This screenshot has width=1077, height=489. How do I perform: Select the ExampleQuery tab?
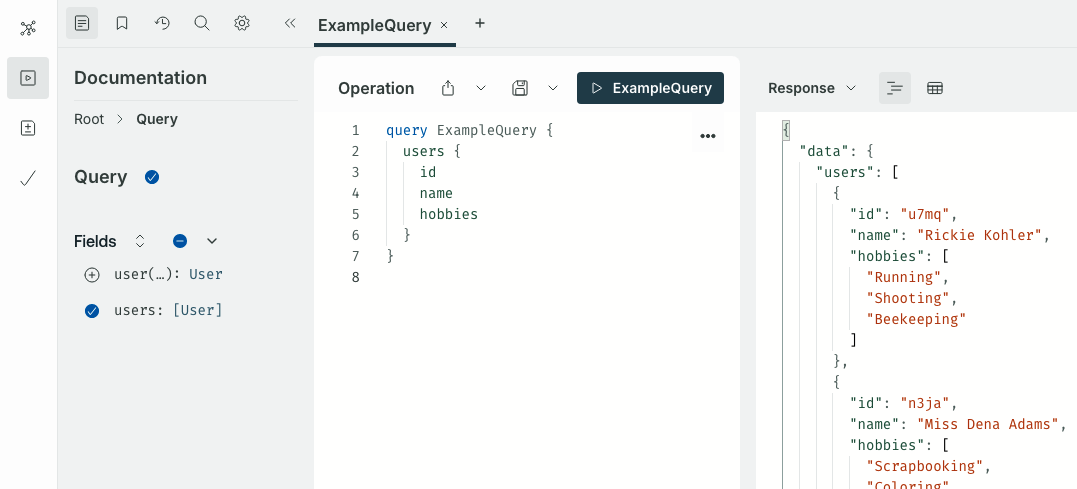pyautogui.click(x=374, y=25)
